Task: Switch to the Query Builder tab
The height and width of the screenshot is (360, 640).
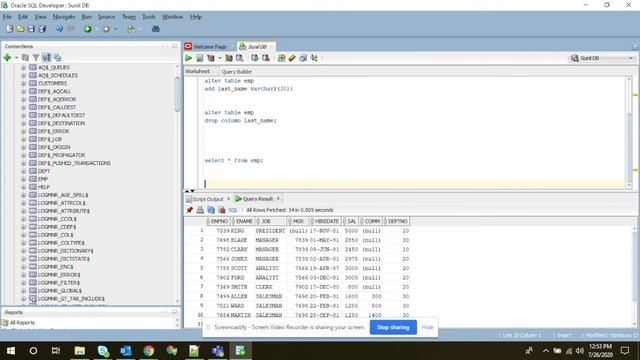Action: pos(236,71)
